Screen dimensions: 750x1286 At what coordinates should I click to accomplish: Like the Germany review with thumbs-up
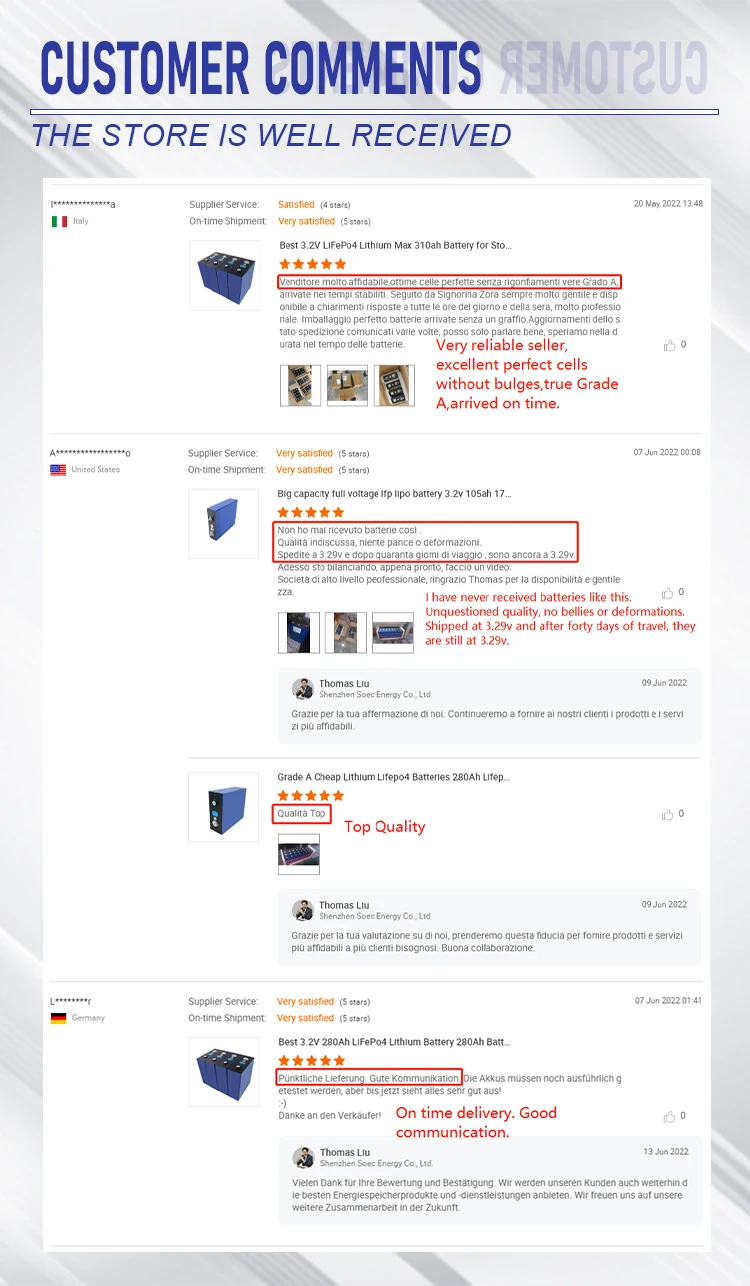669,1116
